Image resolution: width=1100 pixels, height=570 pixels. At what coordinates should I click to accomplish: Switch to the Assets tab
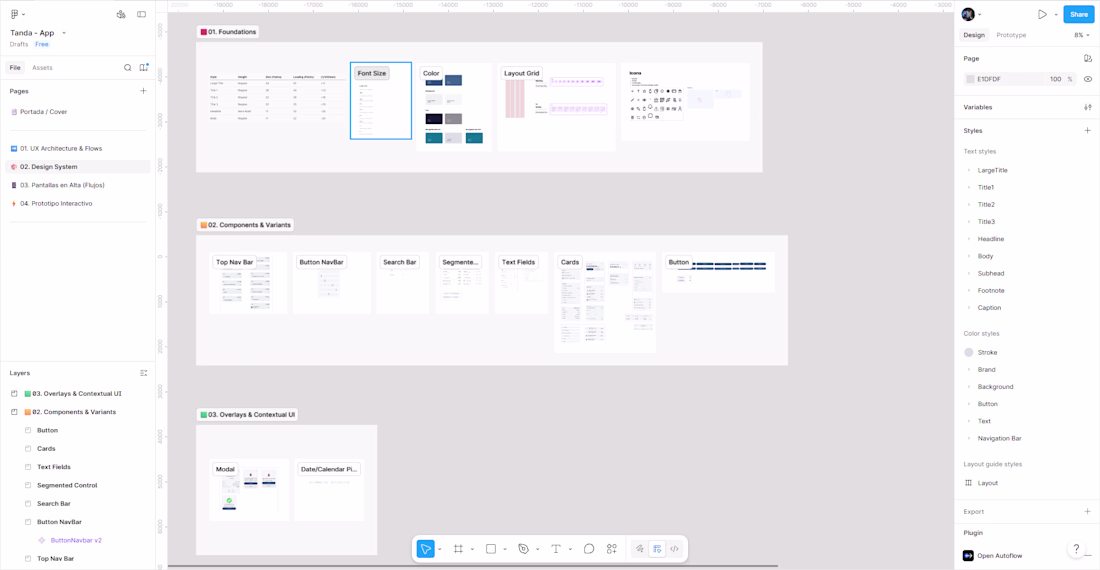pyautogui.click(x=42, y=68)
